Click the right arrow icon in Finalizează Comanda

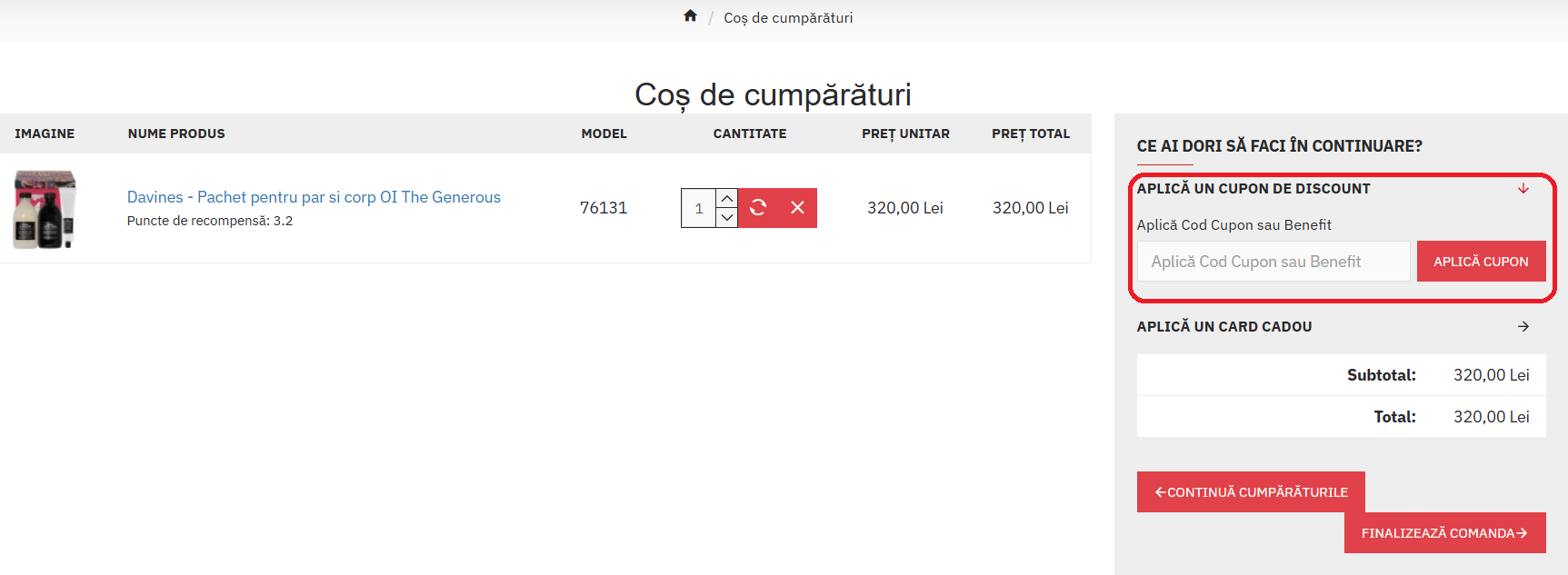pos(1522,533)
